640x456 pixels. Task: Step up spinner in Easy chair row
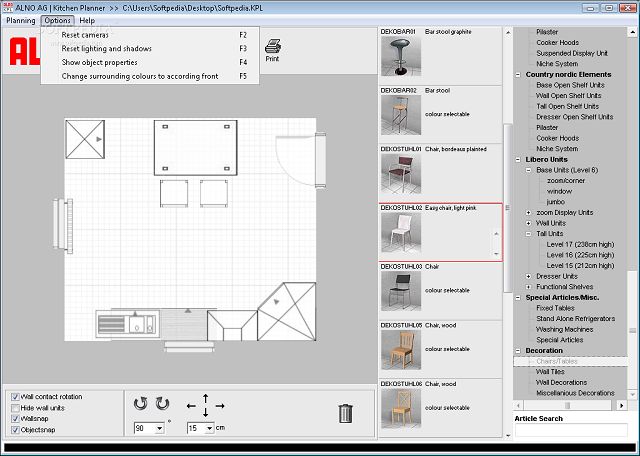496,234
